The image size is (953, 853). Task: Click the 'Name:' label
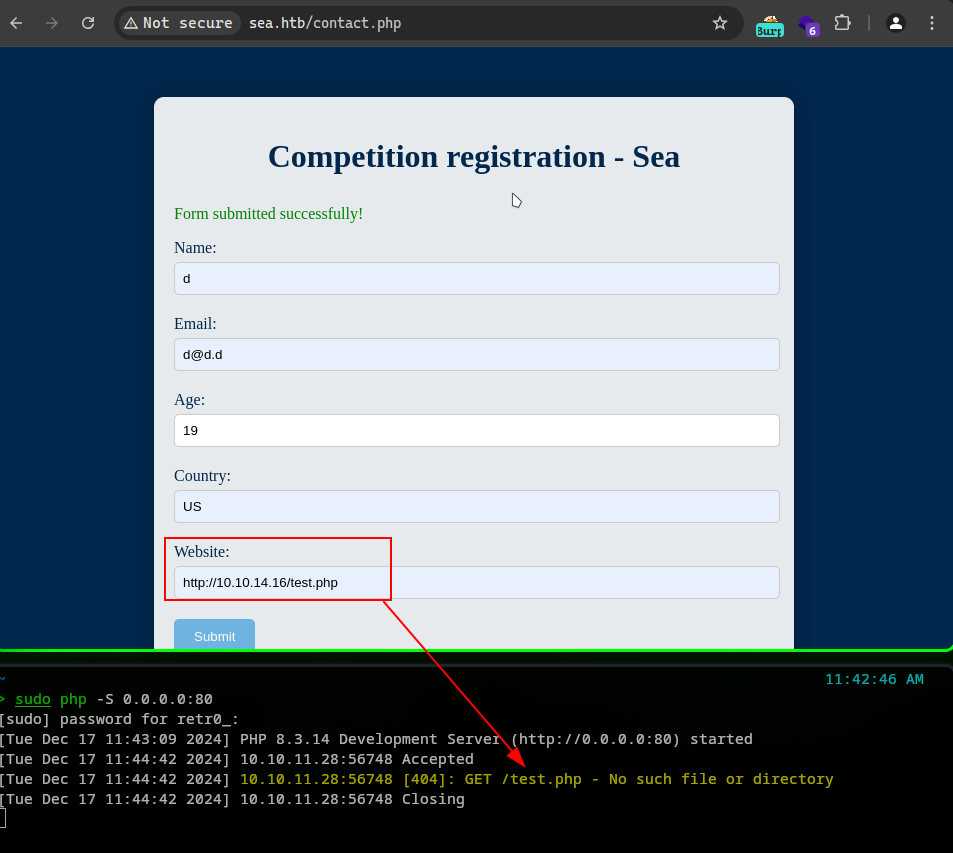(195, 248)
